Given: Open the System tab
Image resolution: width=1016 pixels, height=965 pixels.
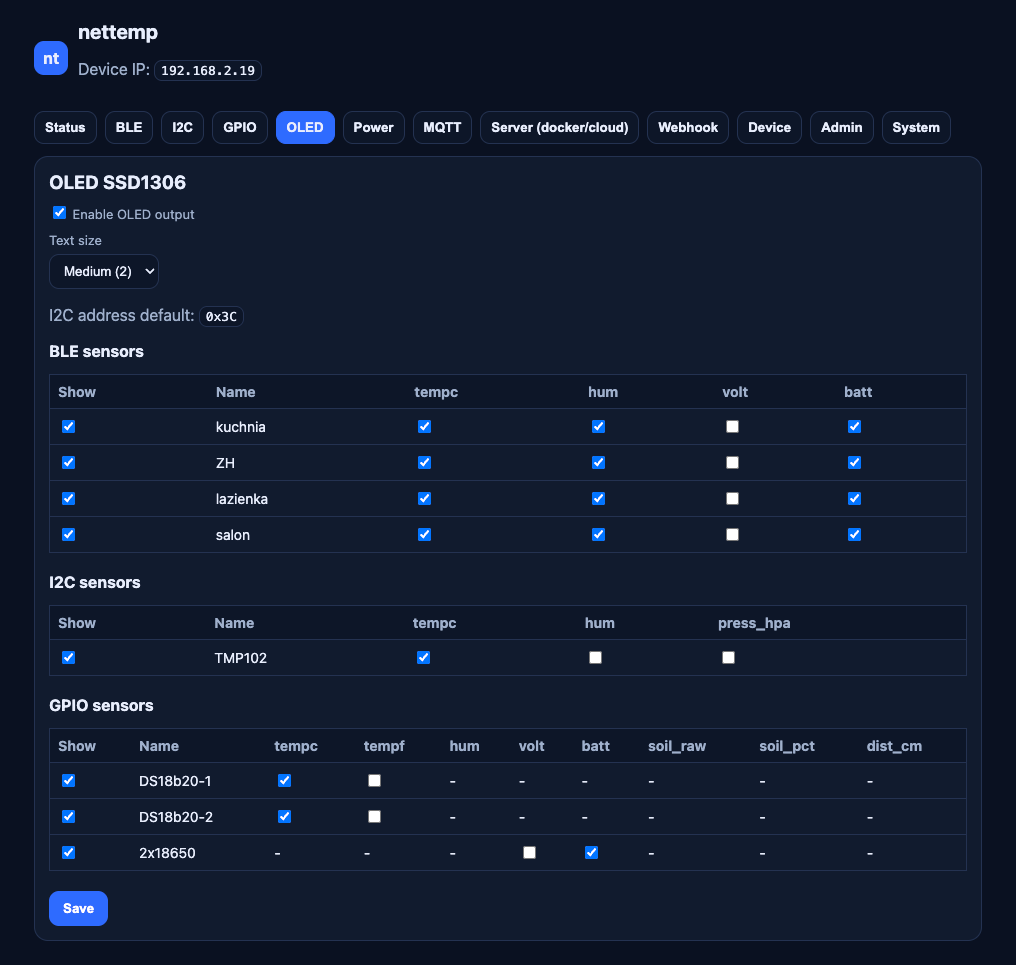Looking at the screenshot, I should 915,128.
